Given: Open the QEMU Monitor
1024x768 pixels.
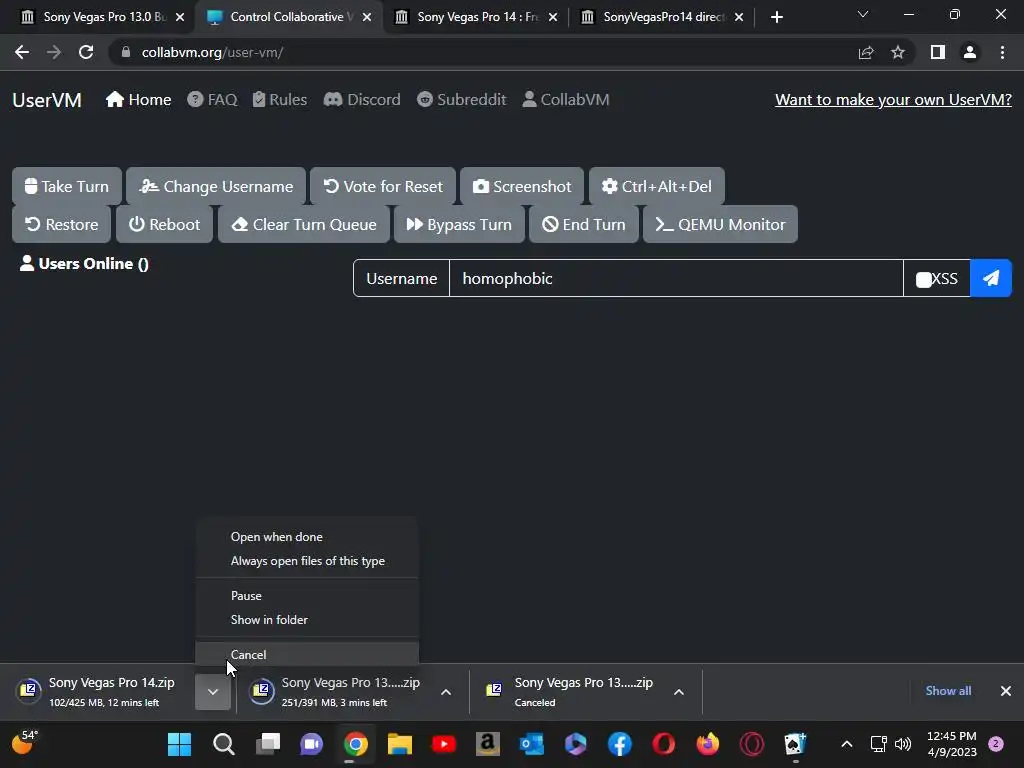Looking at the screenshot, I should click(x=720, y=224).
